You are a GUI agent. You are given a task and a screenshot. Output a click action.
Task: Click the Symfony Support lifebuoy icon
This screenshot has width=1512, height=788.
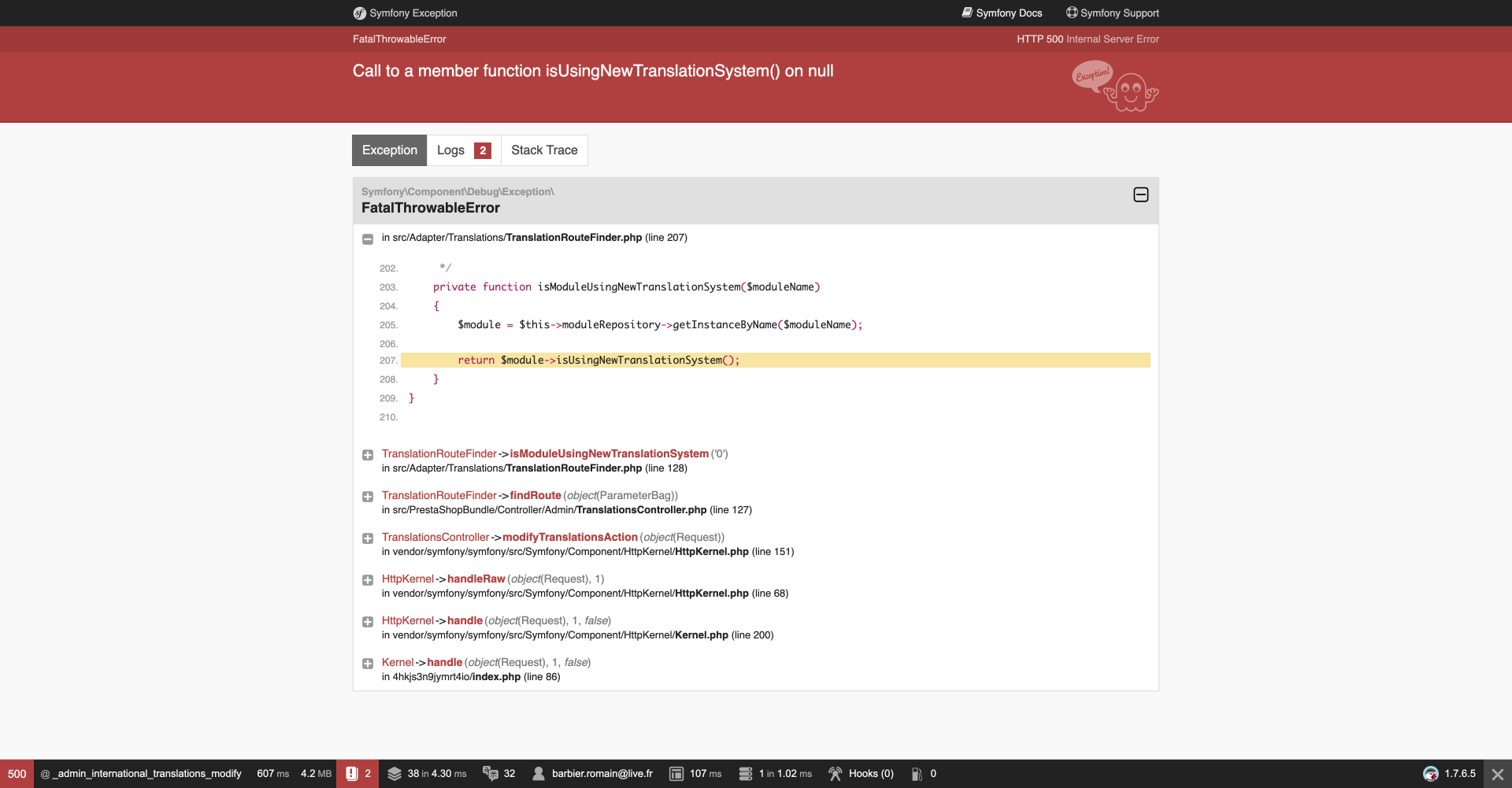pyautogui.click(x=1072, y=13)
